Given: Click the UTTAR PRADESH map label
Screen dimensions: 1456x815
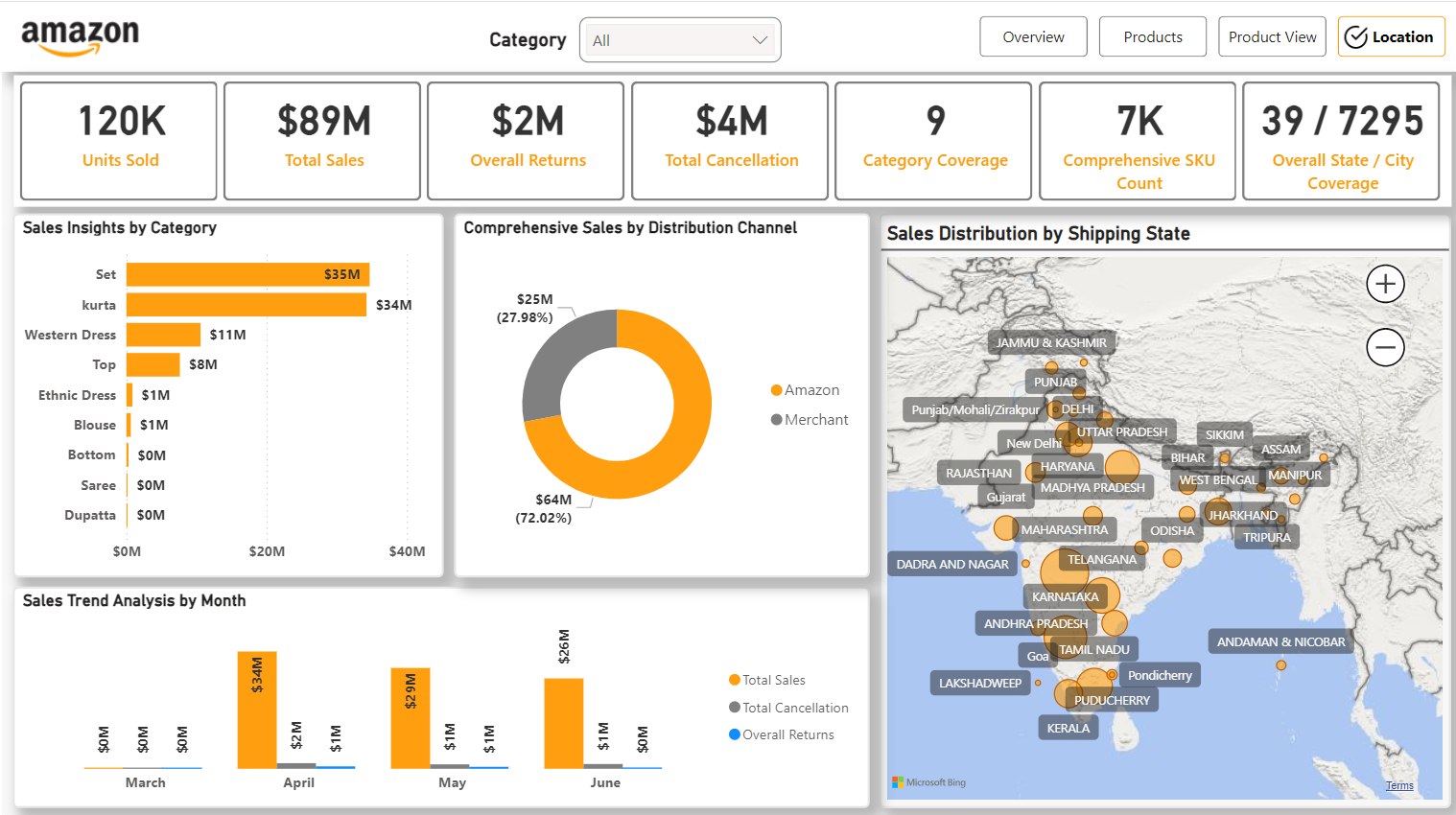Looking at the screenshot, I should click(x=1121, y=431).
